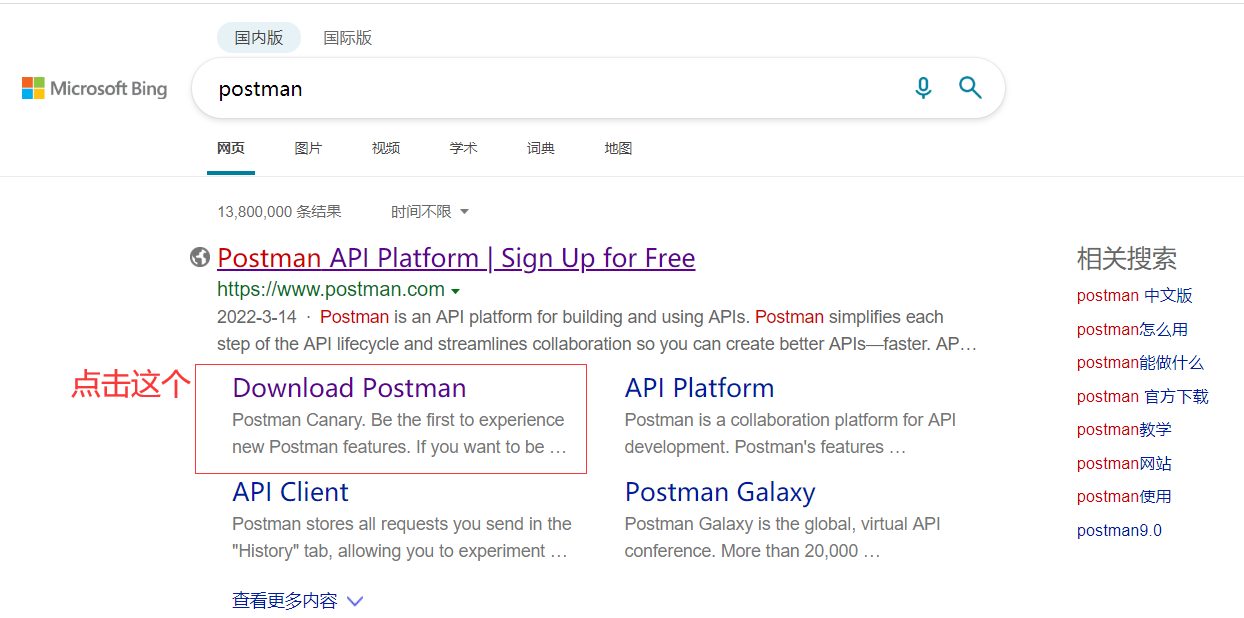The height and width of the screenshot is (618, 1244).
Task: Click the magnifying glass search icon
Action: [x=970, y=88]
